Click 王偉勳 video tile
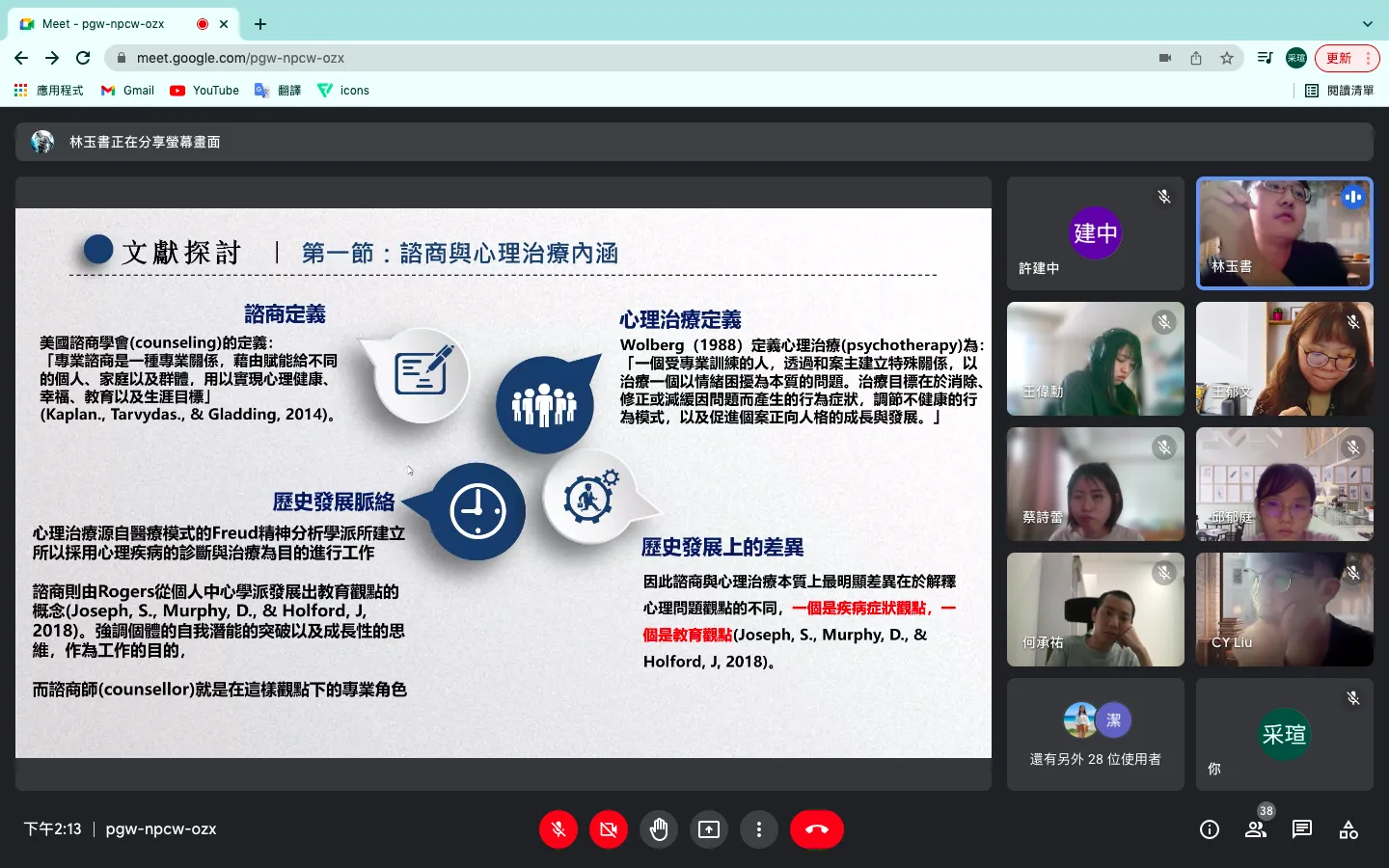Image resolution: width=1389 pixels, height=868 pixels. 1096,359
